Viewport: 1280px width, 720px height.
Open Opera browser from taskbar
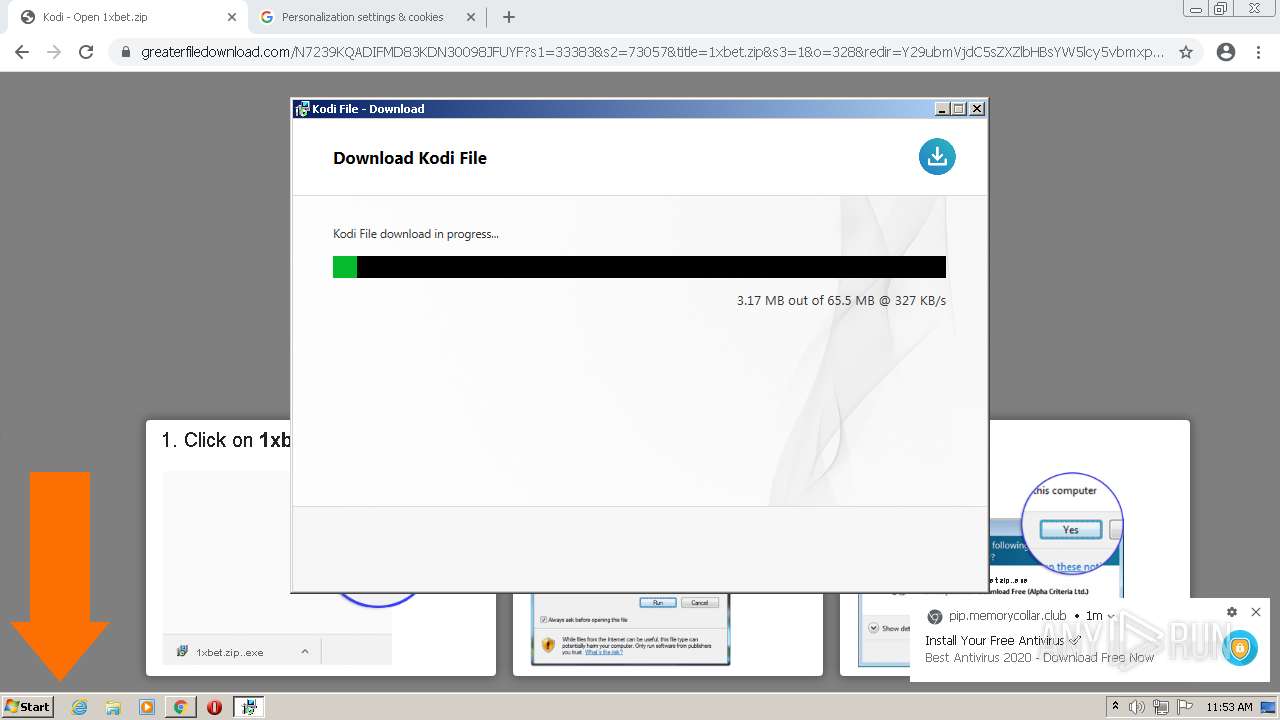(x=214, y=707)
